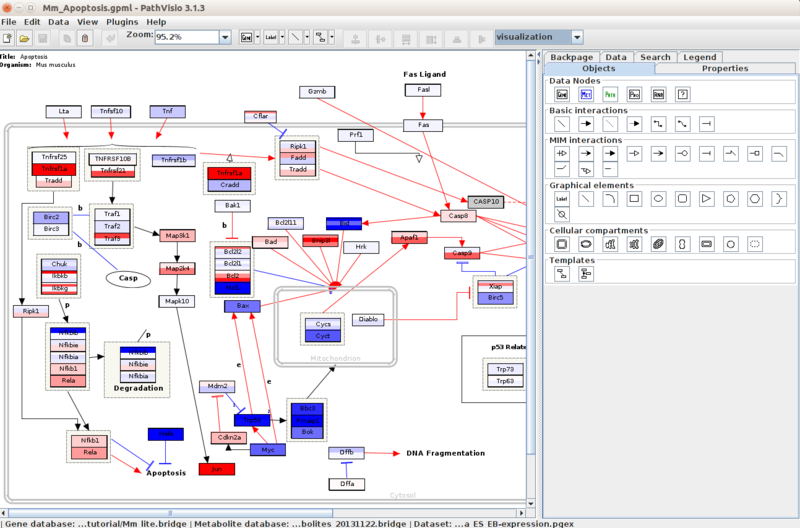Select the Protein data node tool

pyautogui.click(x=634, y=94)
